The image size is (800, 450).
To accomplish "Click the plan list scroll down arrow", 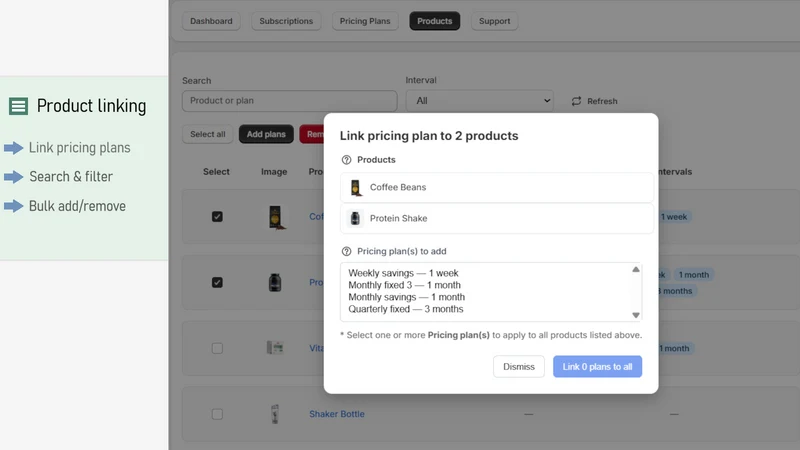I will (x=636, y=315).
